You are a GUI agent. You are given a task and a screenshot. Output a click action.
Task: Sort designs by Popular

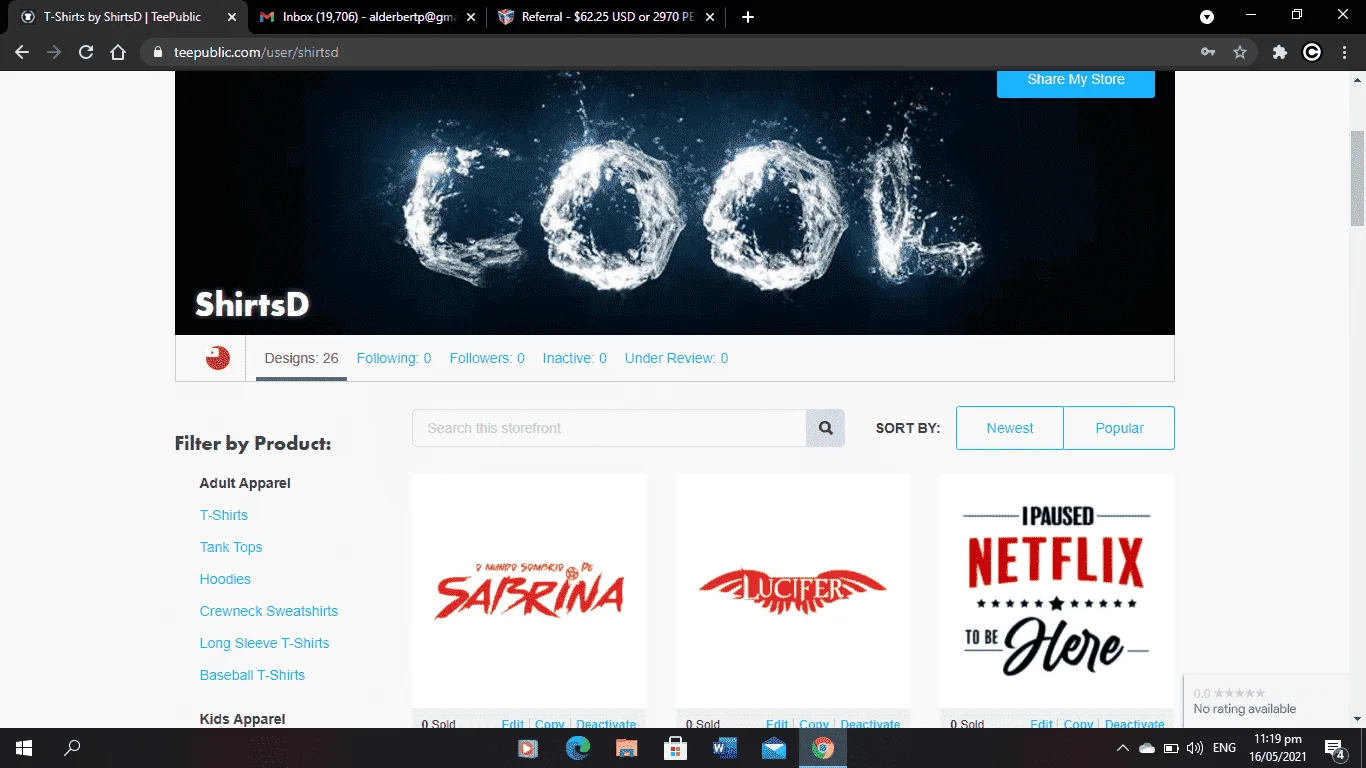(x=1119, y=428)
